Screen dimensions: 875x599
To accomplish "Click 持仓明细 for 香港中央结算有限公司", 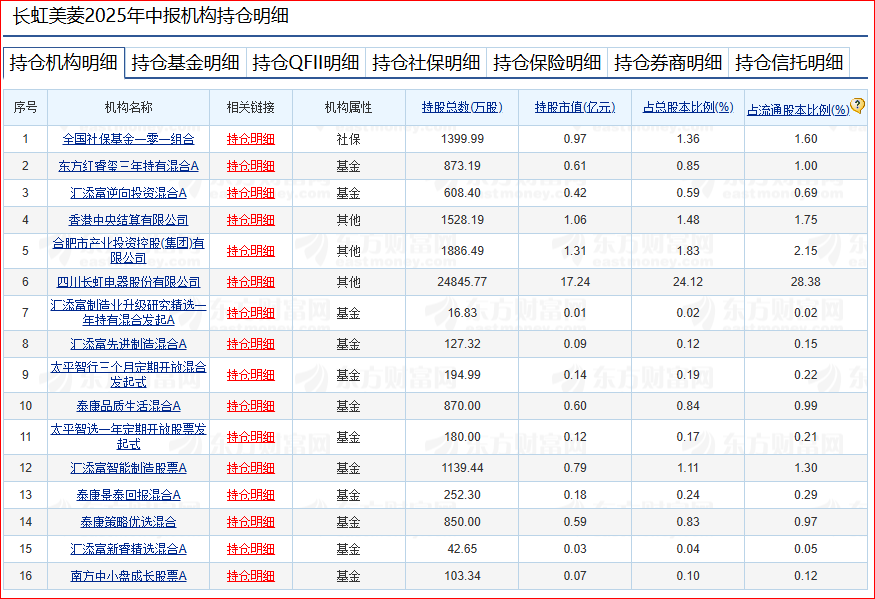I will click(251, 220).
